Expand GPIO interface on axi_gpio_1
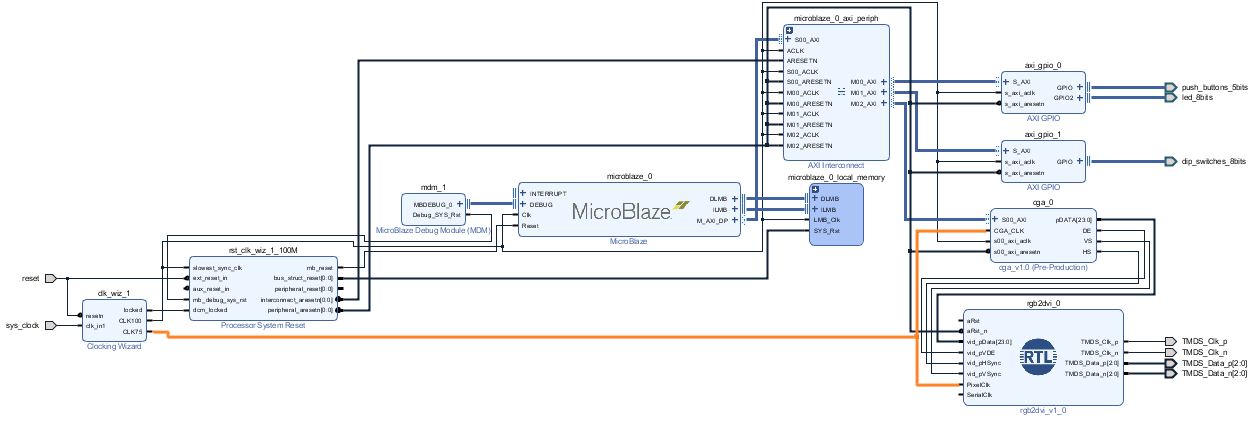1257x426 pixels. [1080, 161]
